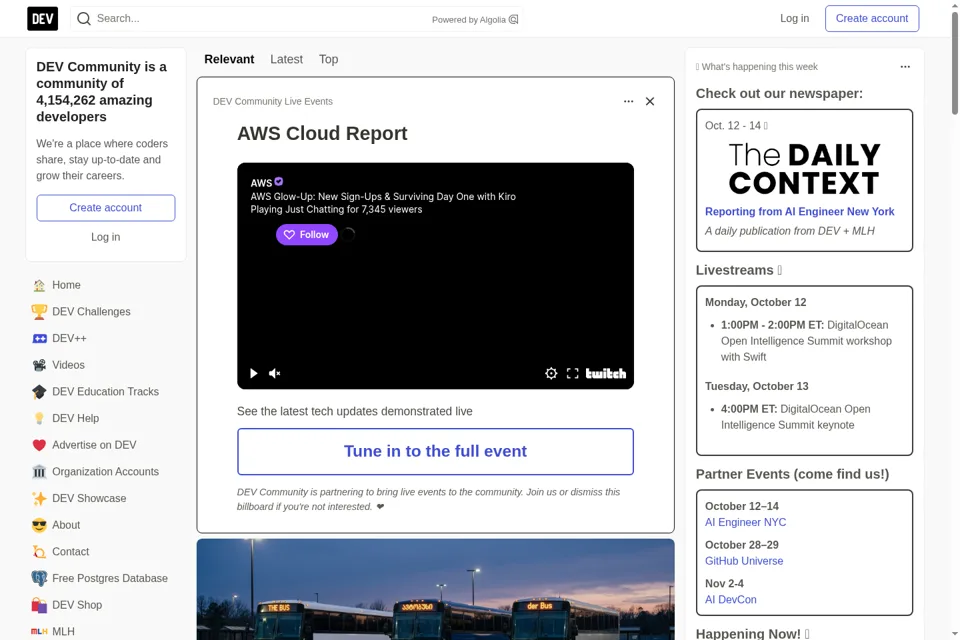The image size is (960, 640).
Task: Follow the AWS Twitch channel
Action: tap(307, 235)
